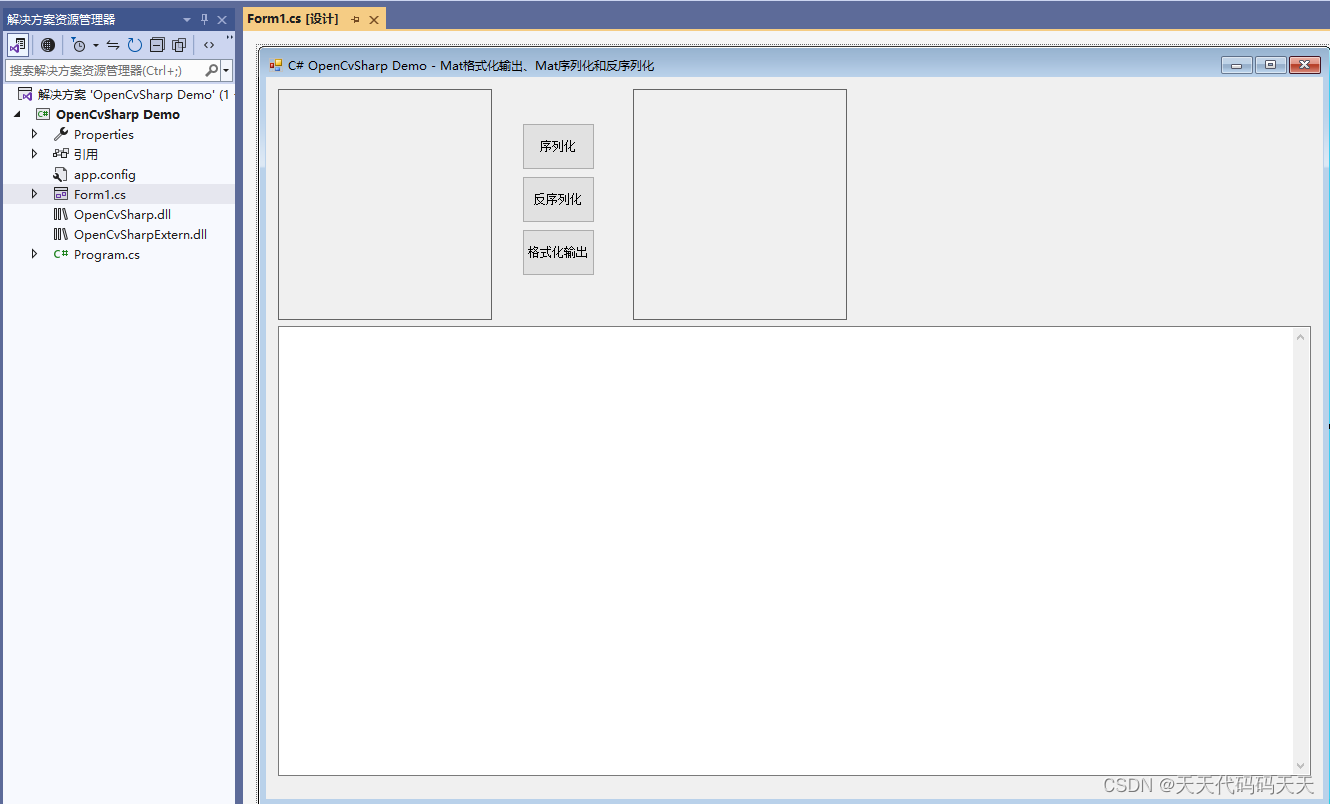Click the globe filter icon in Solution Explorer
Image resolution: width=1330 pixels, height=804 pixels.
pyautogui.click(x=48, y=45)
